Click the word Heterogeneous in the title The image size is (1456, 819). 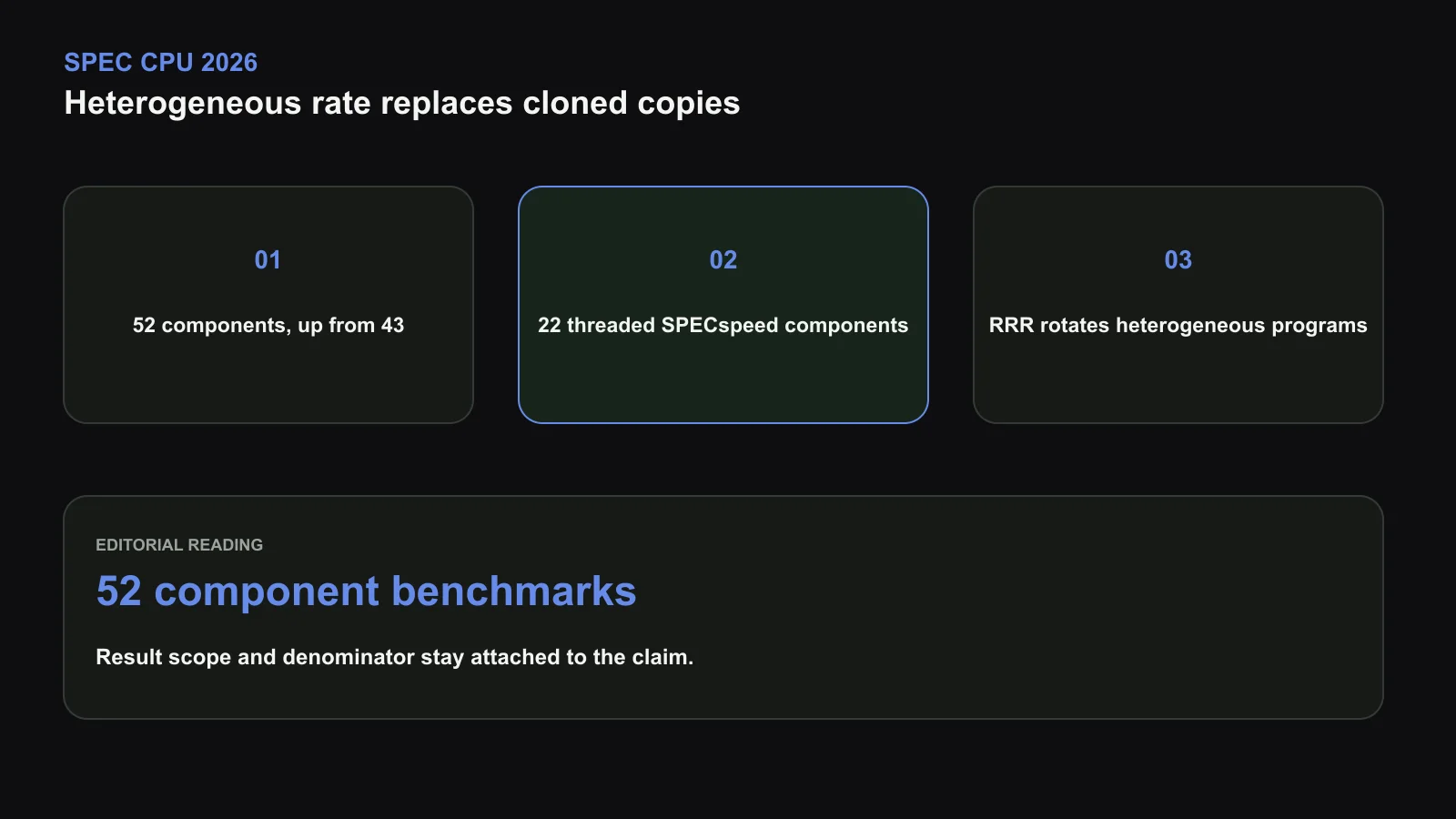pyautogui.click(x=183, y=103)
